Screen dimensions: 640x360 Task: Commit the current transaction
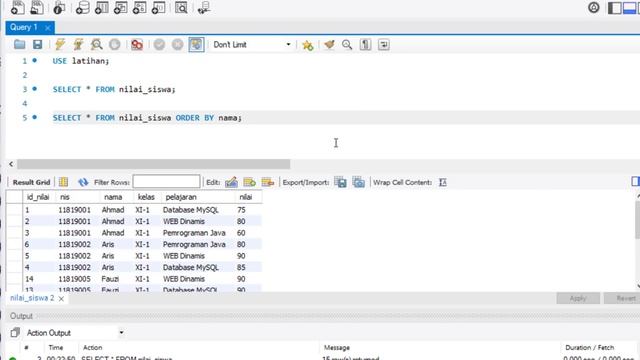click(159, 44)
